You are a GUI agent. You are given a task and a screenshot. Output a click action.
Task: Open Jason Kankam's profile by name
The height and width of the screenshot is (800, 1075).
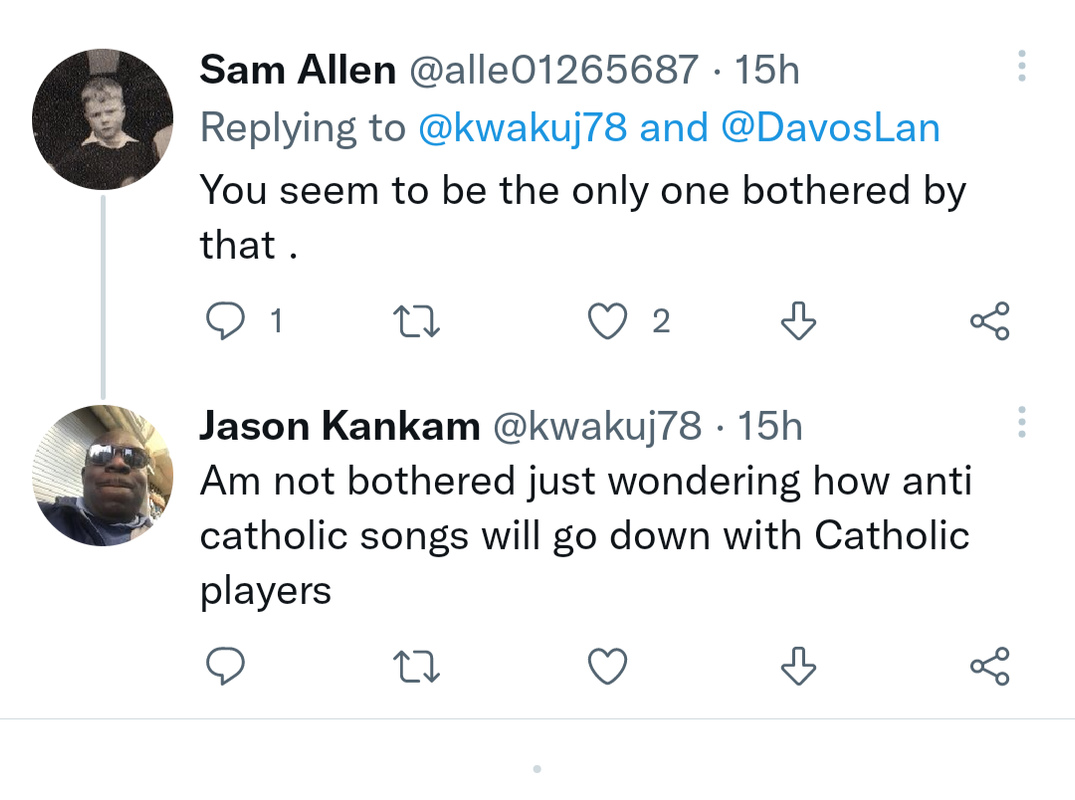coord(340,427)
